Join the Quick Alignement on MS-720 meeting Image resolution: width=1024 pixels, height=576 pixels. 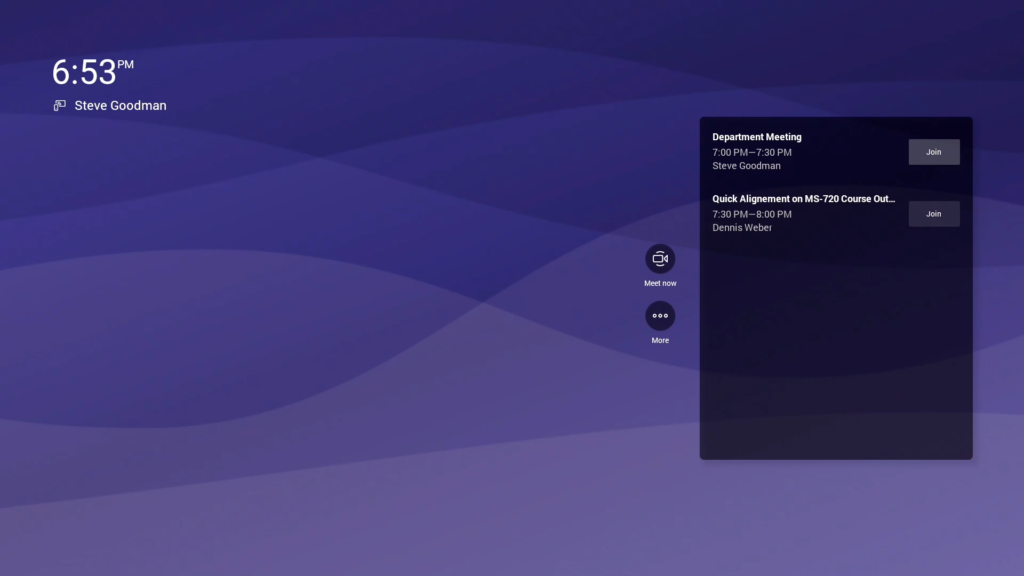(933, 214)
